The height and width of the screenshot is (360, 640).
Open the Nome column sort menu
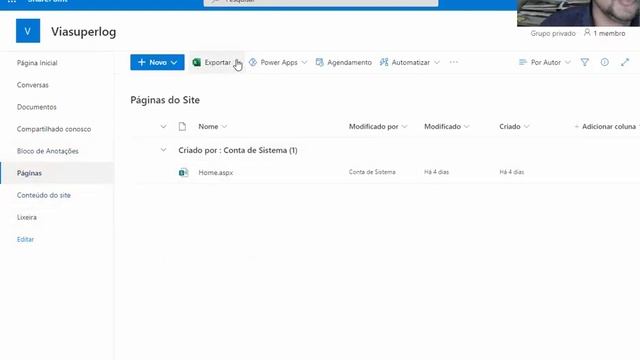click(212, 127)
